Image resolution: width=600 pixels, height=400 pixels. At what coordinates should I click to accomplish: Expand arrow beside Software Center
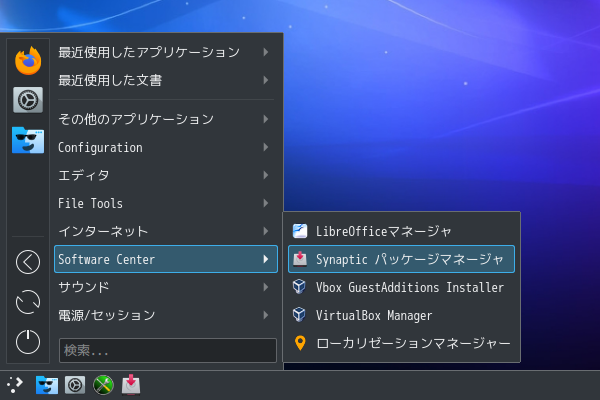pyautogui.click(x=266, y=259)
